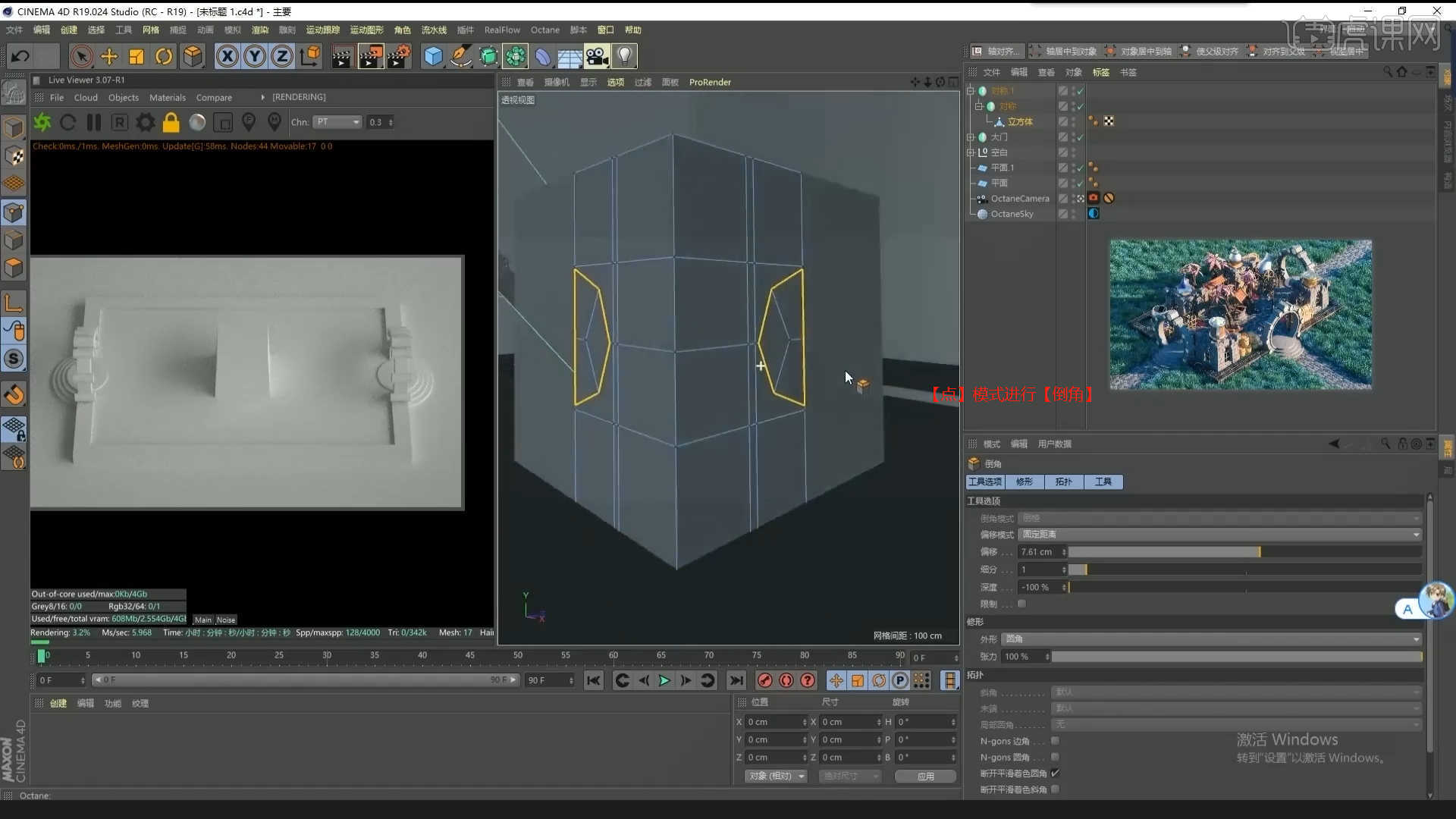
Task: Click the 应用 button in coordinates panel
Action: (925, 776)
